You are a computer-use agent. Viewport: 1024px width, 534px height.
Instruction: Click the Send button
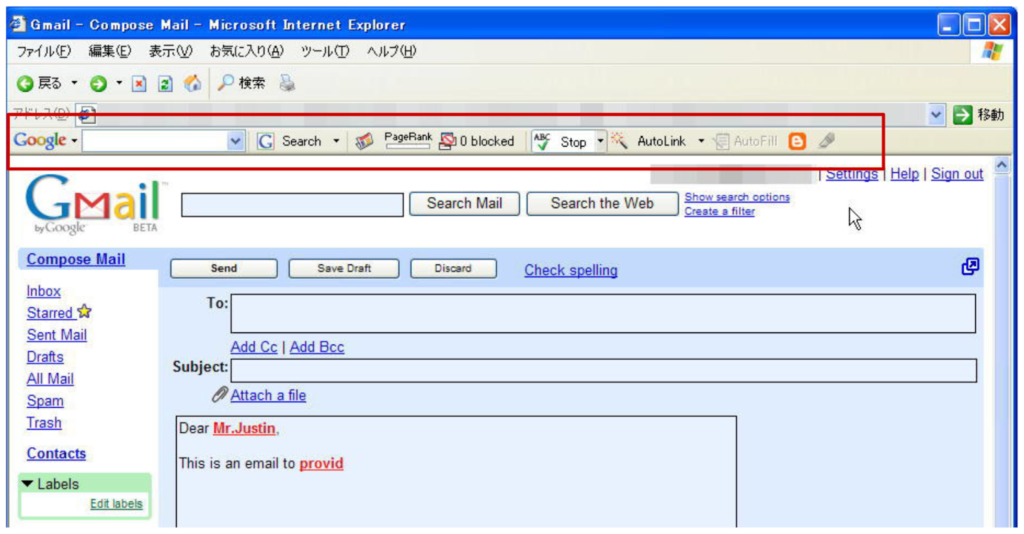(x=224, y=268)
